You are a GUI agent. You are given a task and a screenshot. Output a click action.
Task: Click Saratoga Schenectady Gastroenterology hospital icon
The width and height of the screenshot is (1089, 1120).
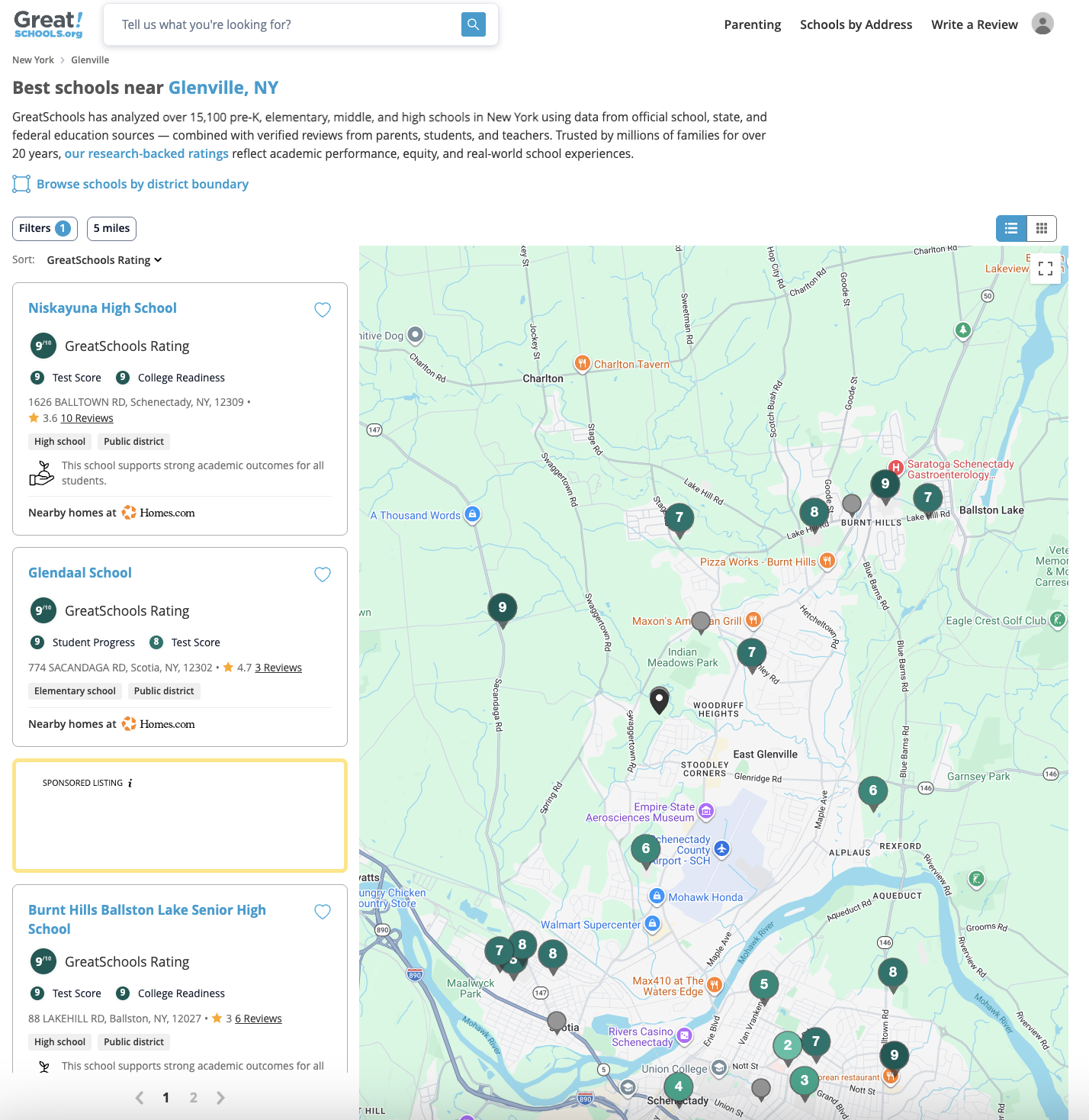coord(896,468)
